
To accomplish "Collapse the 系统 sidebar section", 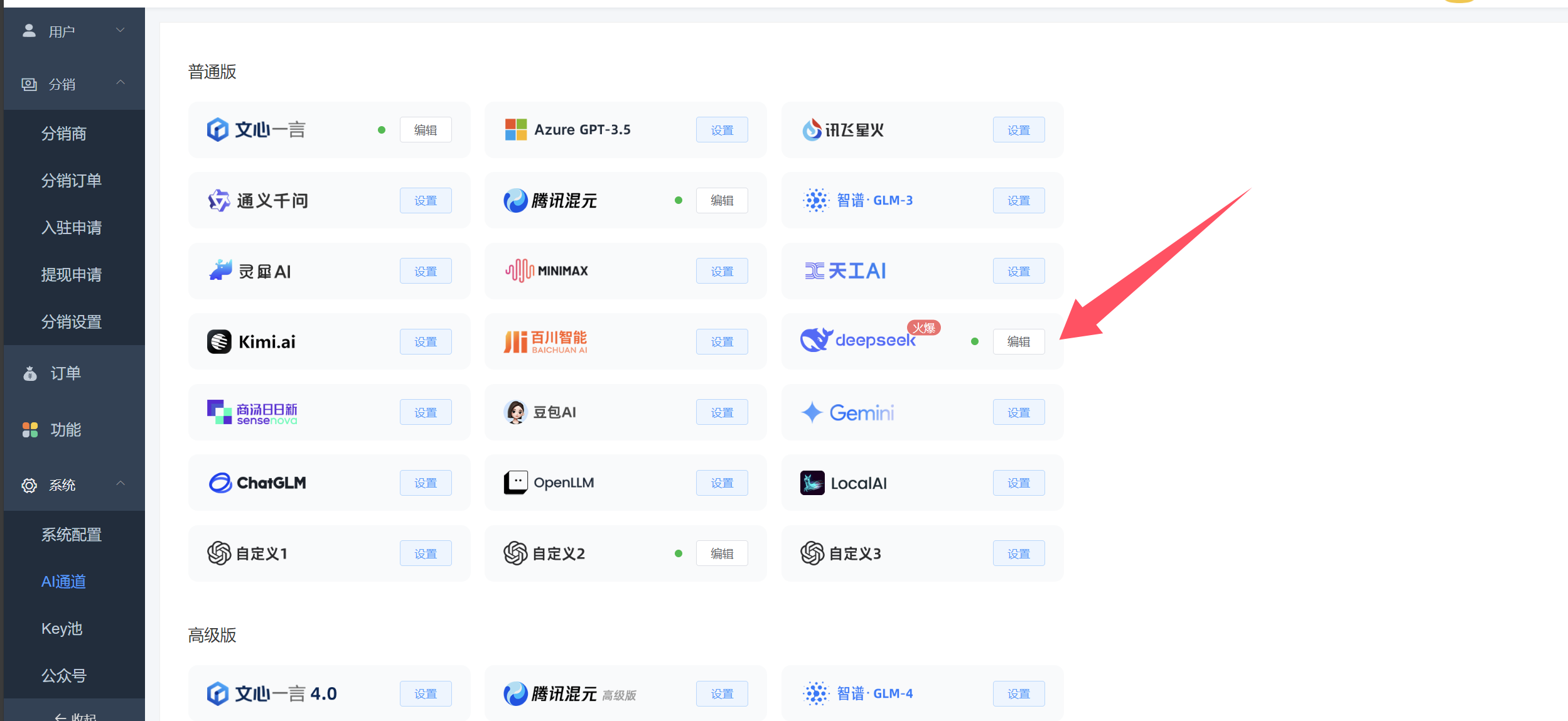I will [74, 484].
